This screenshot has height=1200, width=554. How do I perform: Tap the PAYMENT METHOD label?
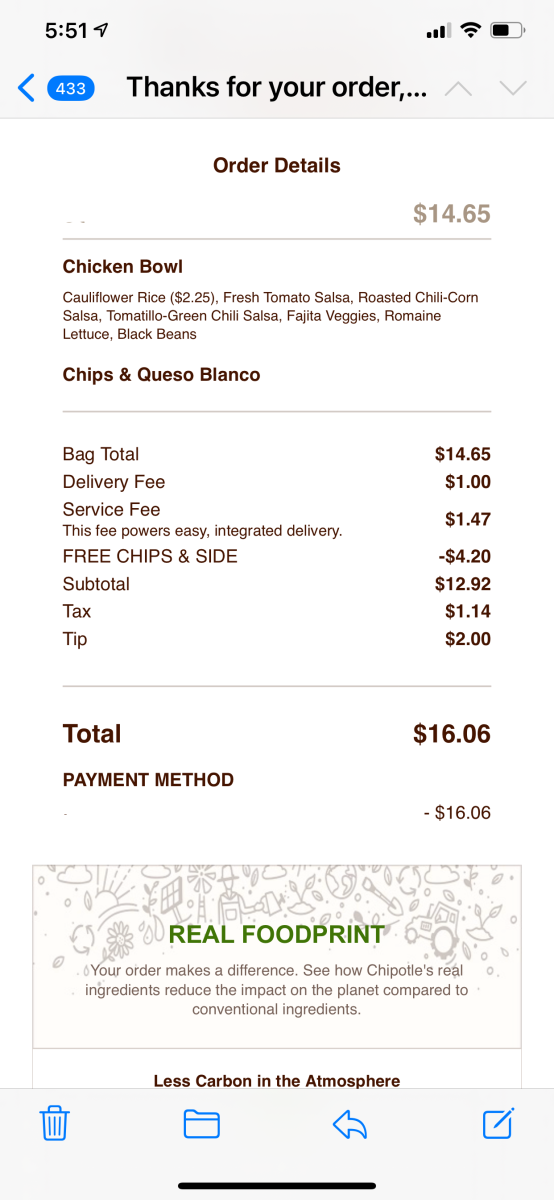coord(148,780)
